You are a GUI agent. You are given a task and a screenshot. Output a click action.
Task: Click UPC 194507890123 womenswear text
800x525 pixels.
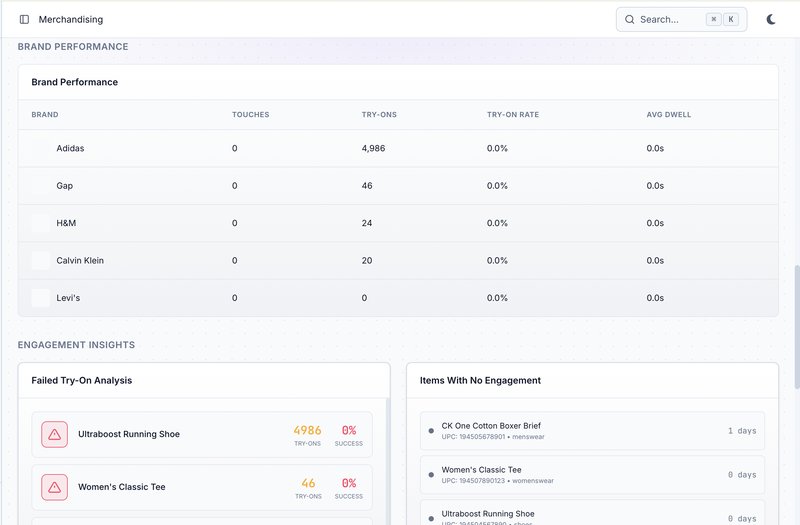point(497,481)
